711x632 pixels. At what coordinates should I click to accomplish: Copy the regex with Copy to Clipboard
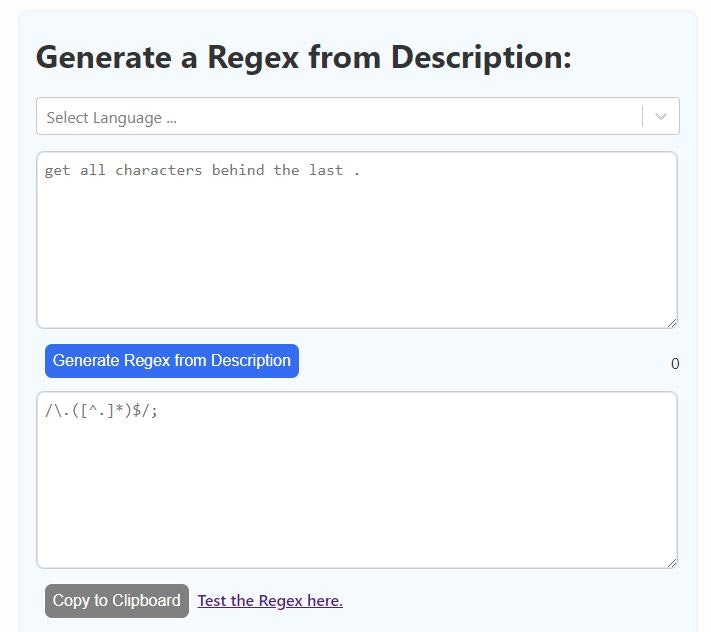(116, 601)
